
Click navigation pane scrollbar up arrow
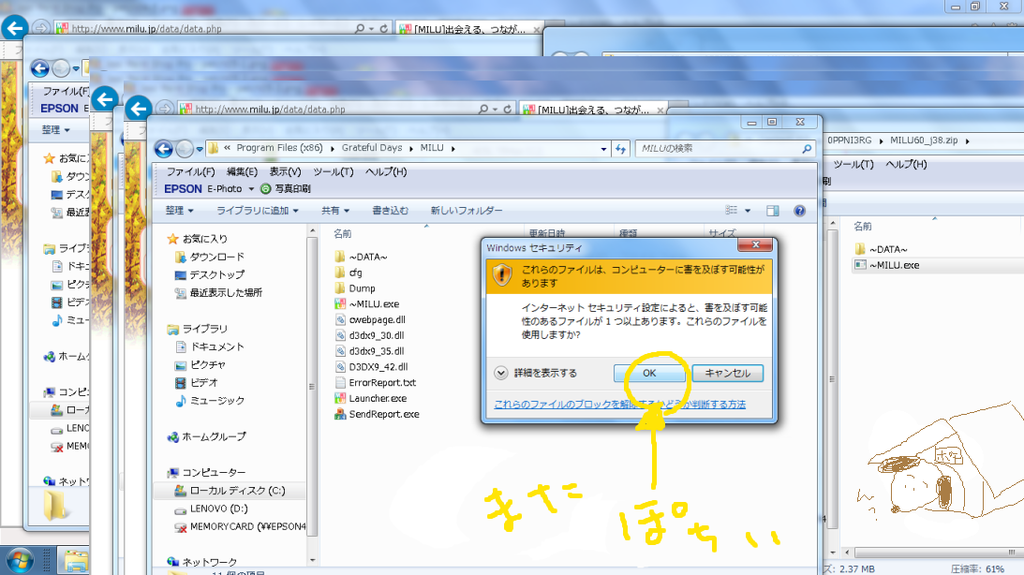click(x=312, y=231)
